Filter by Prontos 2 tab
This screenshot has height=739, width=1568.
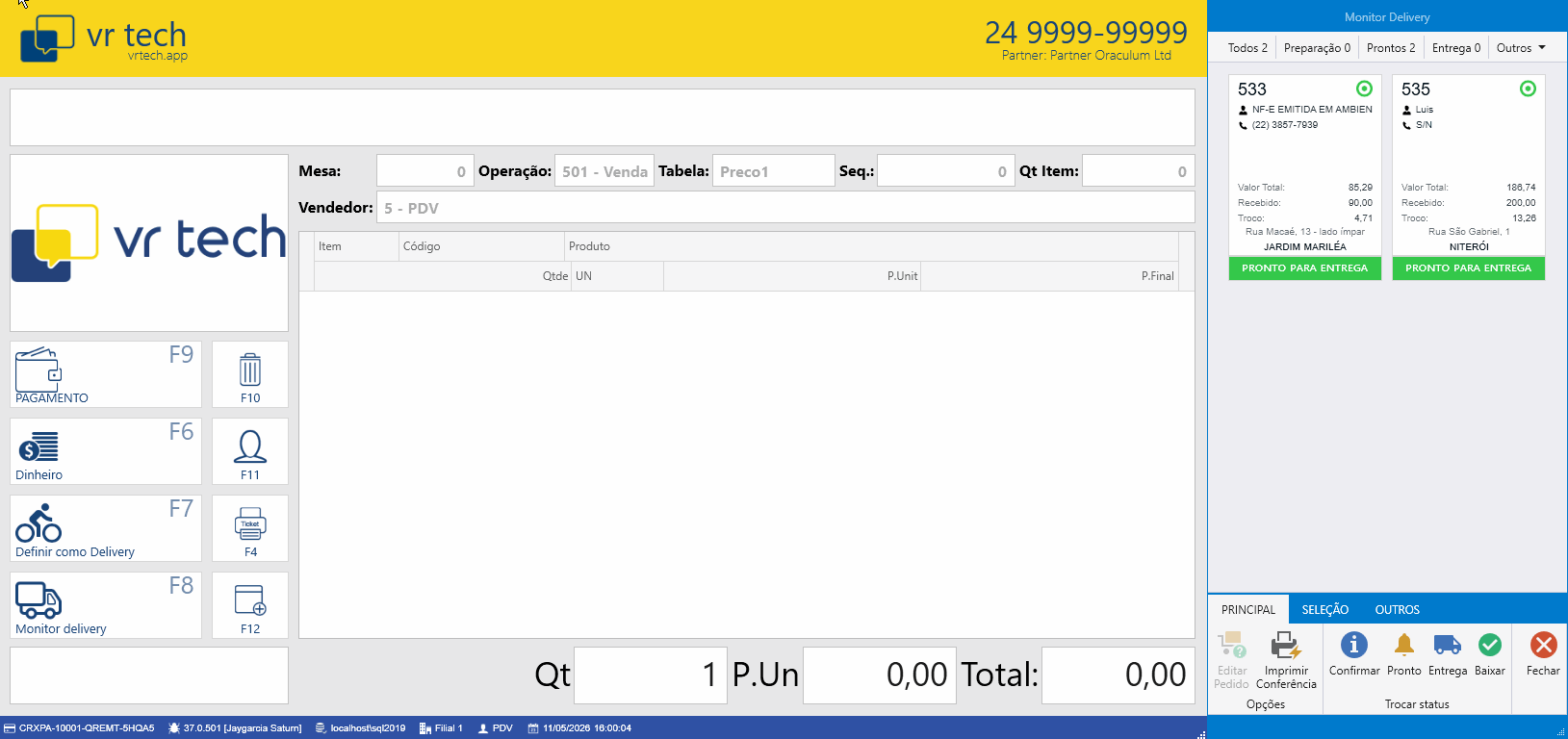click(1391, 48)
